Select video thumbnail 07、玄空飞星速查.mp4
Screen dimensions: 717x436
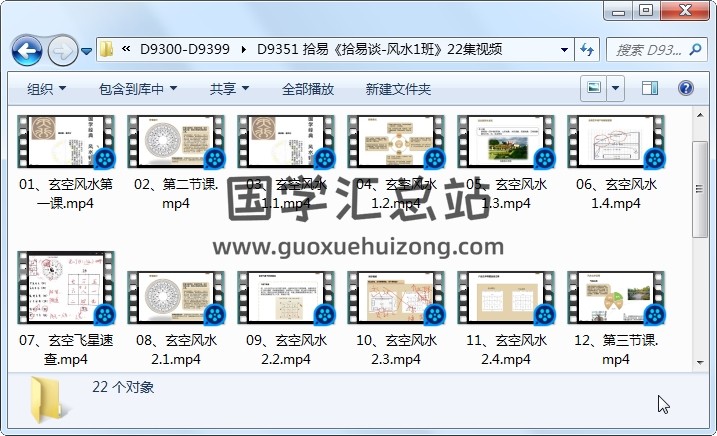tap(66, 288)
